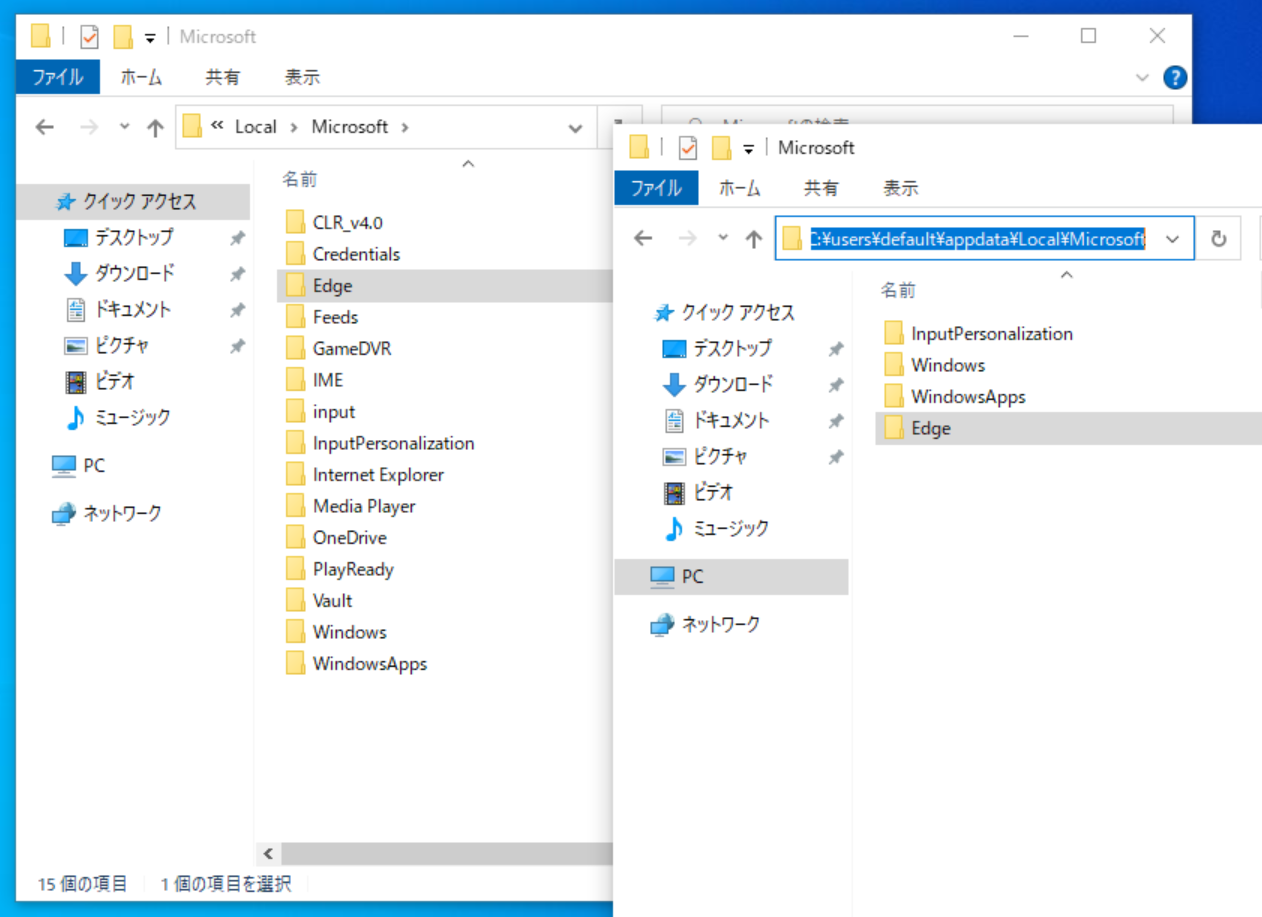Open the ホーム tab in the back window
Viewport: 1262px width, 917px height.
141,77
